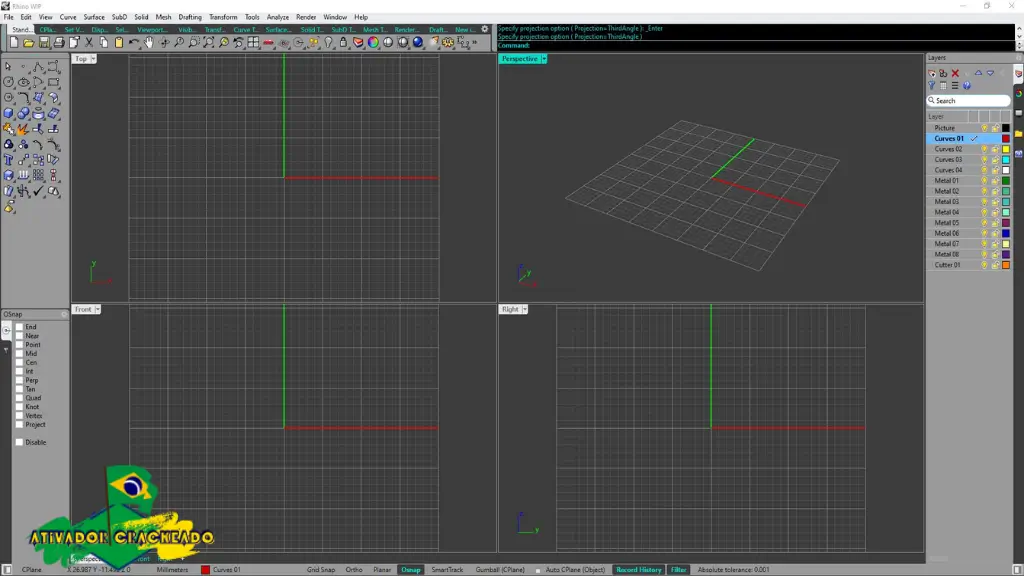
Task: Select the Rectangle tool in sidebar
Action: pyautogui.click(x=54, y=82)
